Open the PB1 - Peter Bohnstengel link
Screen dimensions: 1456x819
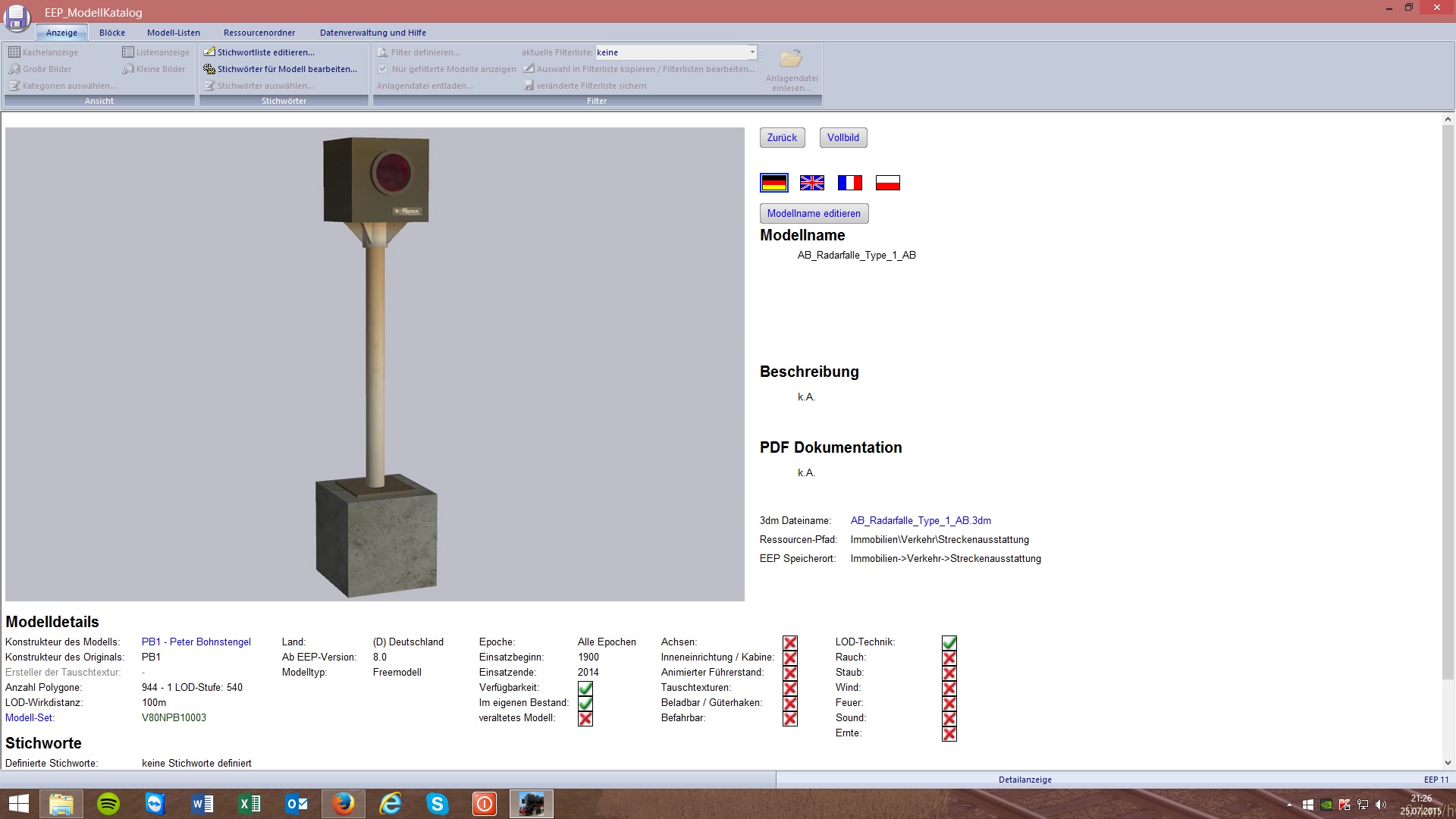pyautogui.click(x=196, y=642)
